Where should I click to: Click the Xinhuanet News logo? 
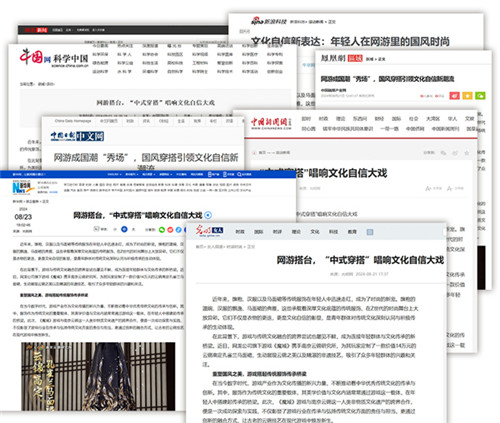23,188
